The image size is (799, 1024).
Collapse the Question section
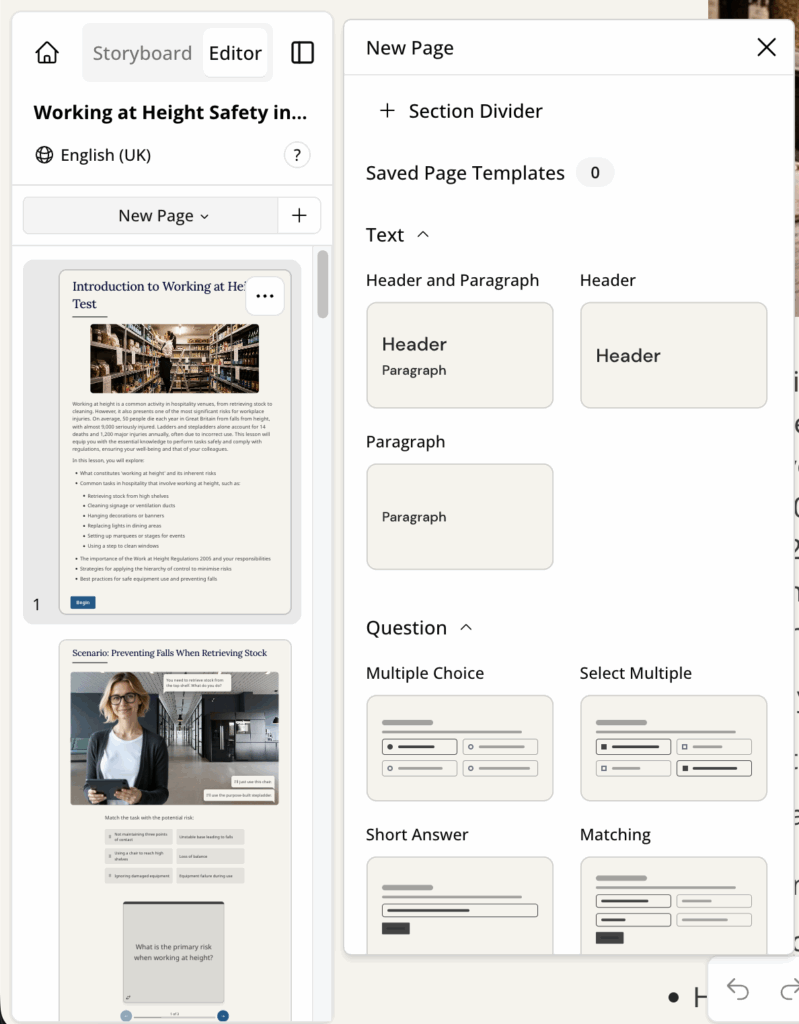tap(465, 628)
